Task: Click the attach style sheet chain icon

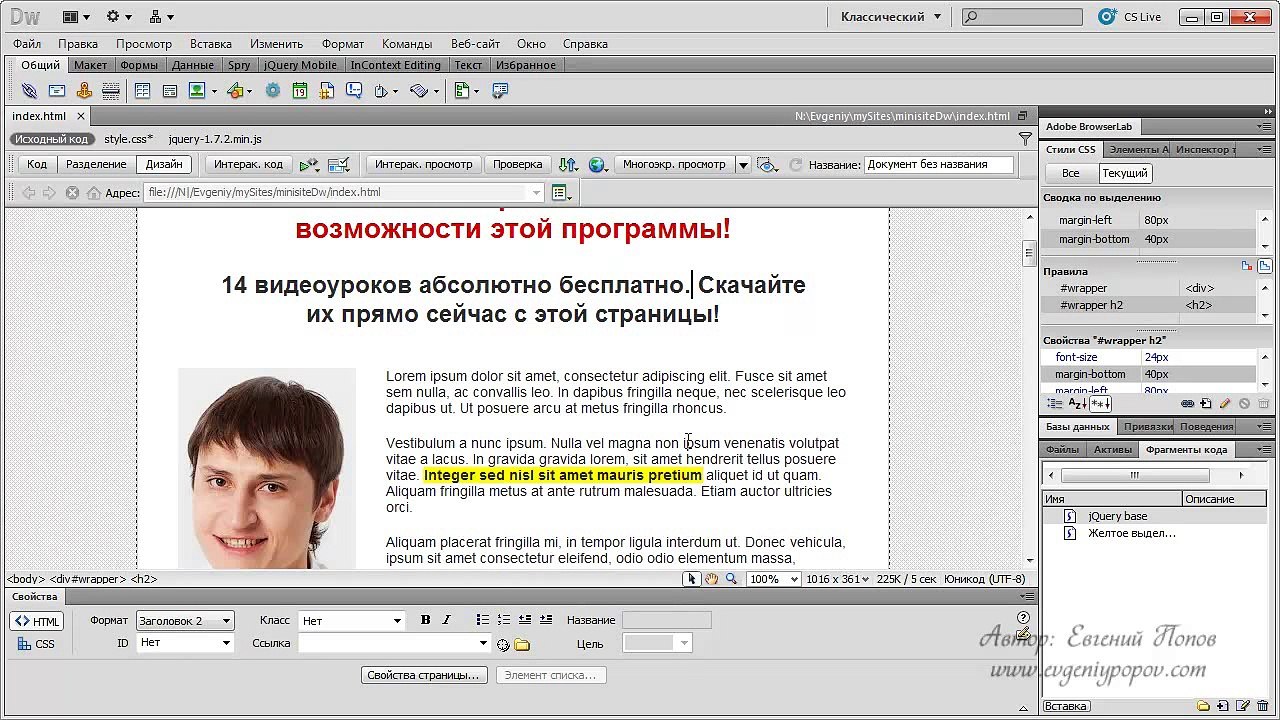Action: [x=1187, y=404]
